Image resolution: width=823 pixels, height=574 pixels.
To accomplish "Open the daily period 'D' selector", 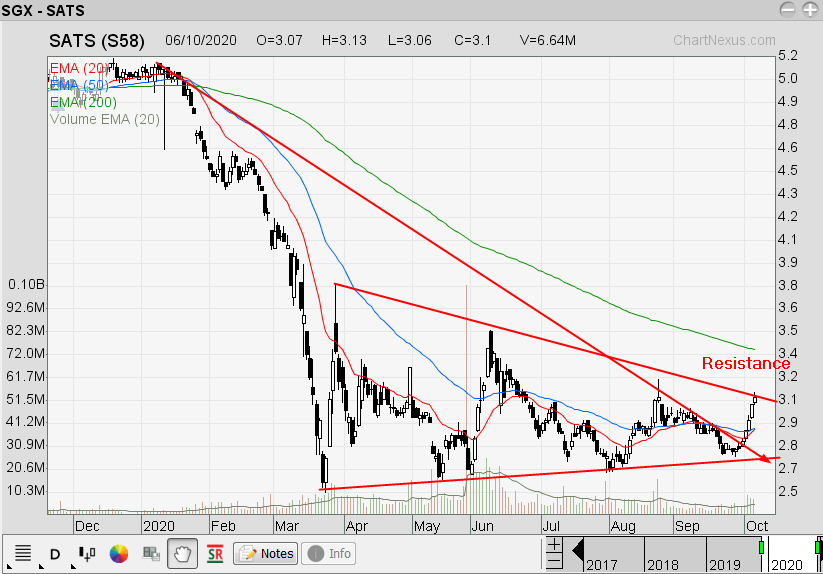I will pos(55,554).
